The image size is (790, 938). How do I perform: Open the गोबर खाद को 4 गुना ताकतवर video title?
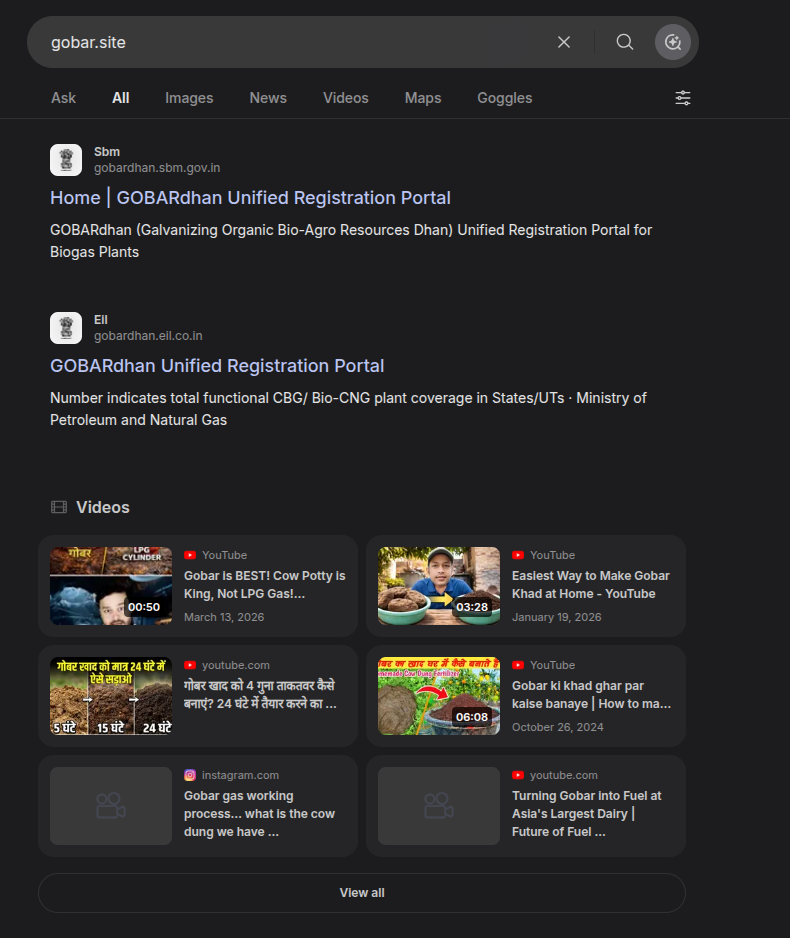(260, 695)
